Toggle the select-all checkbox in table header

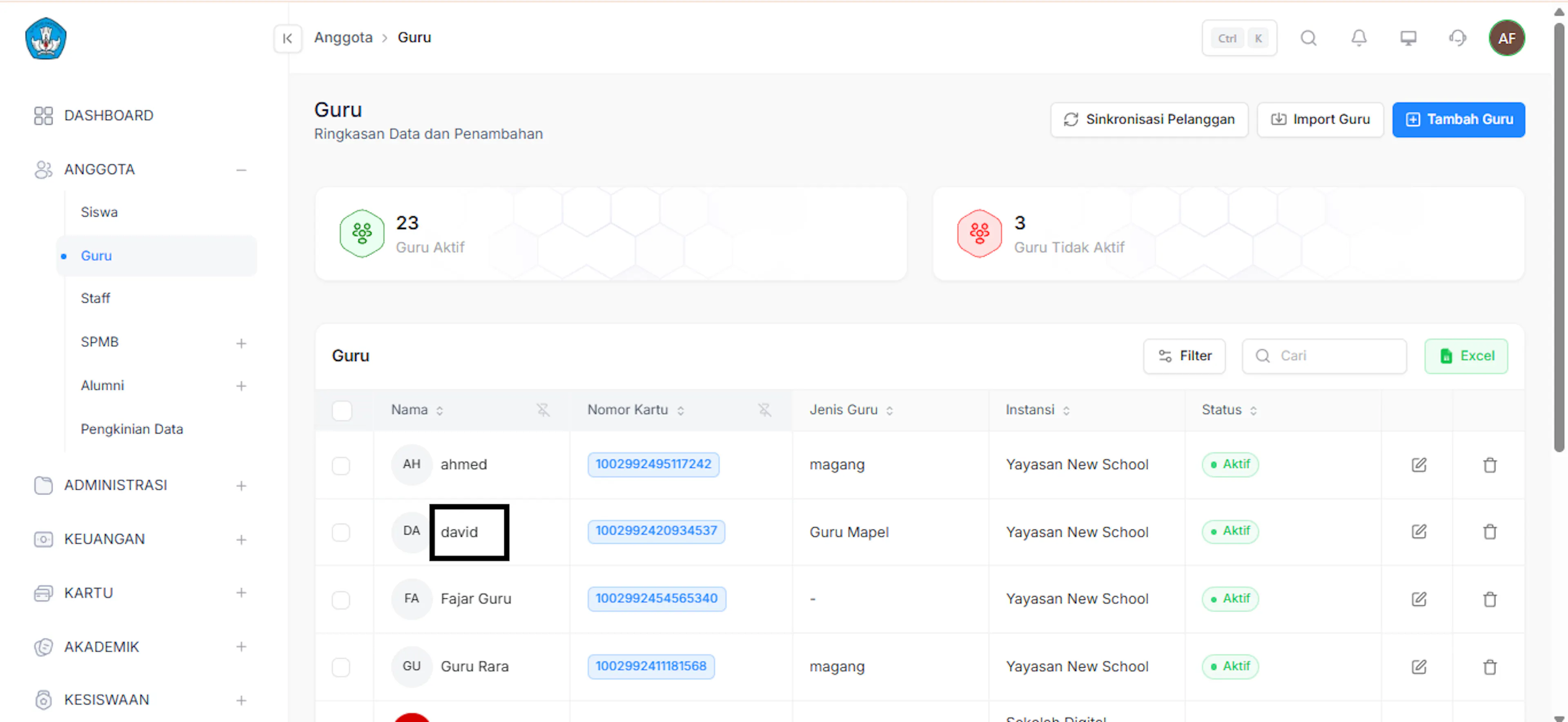pyautogui.click(x=342, y=410)
